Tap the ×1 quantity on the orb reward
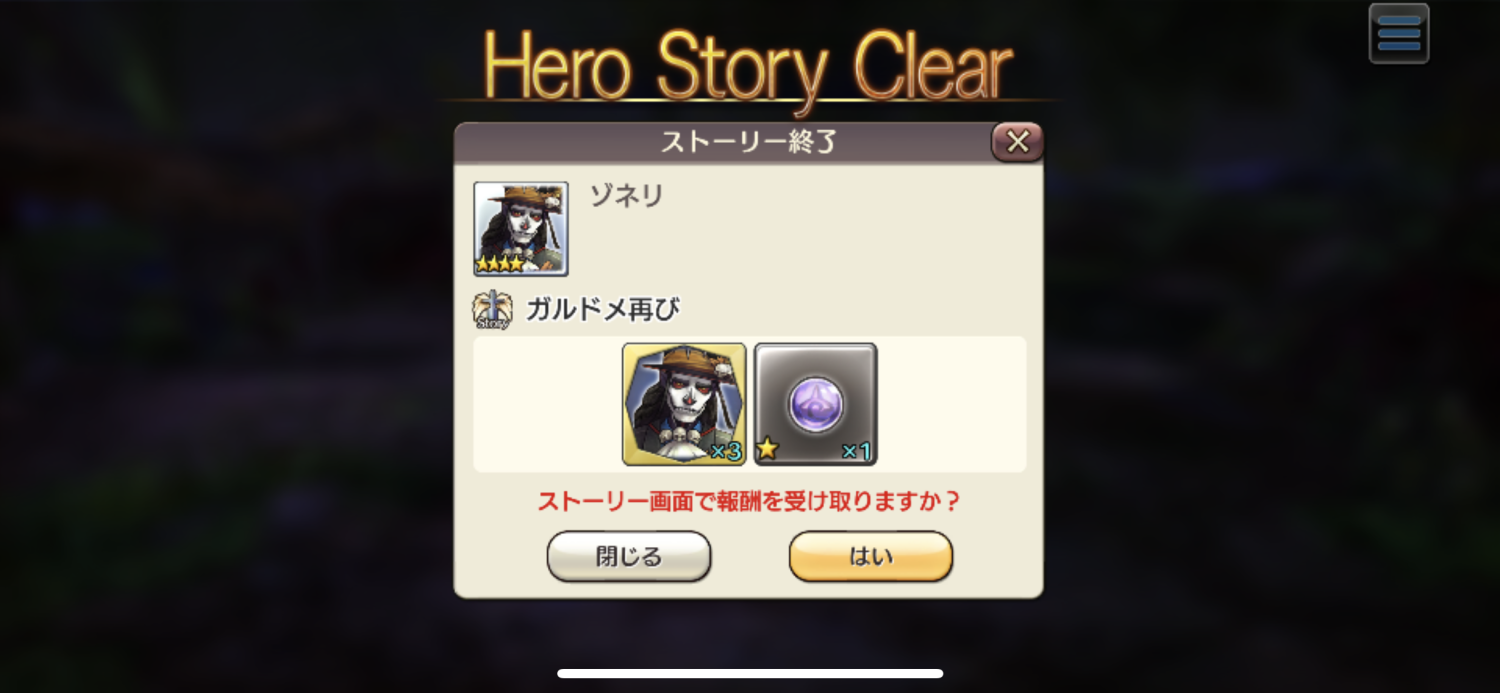 (x=856, y=451)
